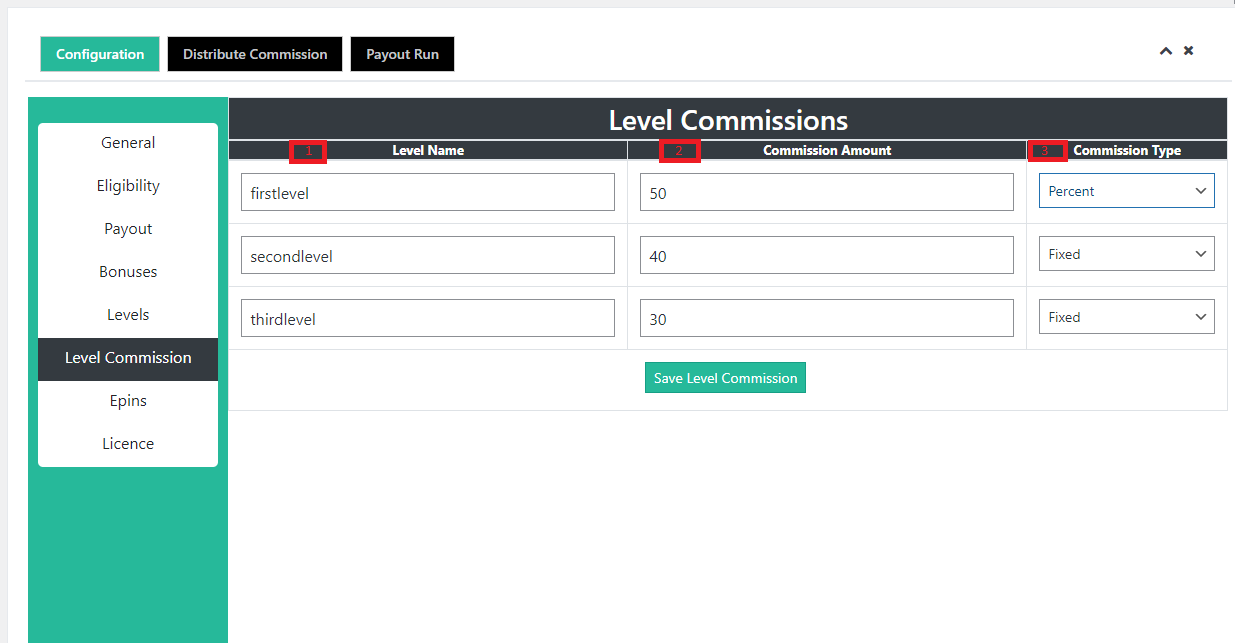The height and width of the screenshot is (643, 1235).
Task: Click the thirdlevel commission amount field
Action: click(826, 319)
